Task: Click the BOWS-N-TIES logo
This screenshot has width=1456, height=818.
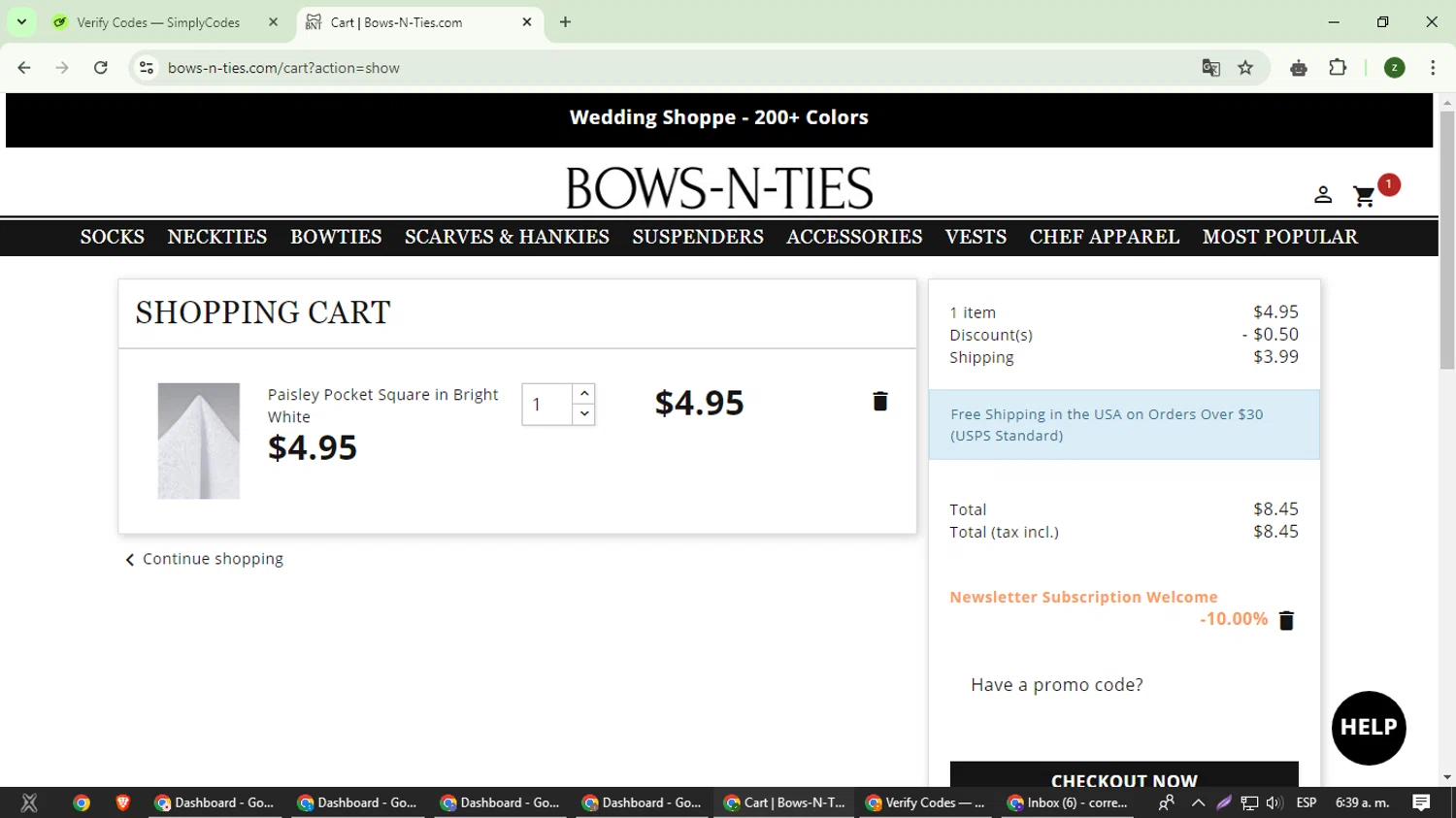Action: pyautogui.click(x=719, y=188)
